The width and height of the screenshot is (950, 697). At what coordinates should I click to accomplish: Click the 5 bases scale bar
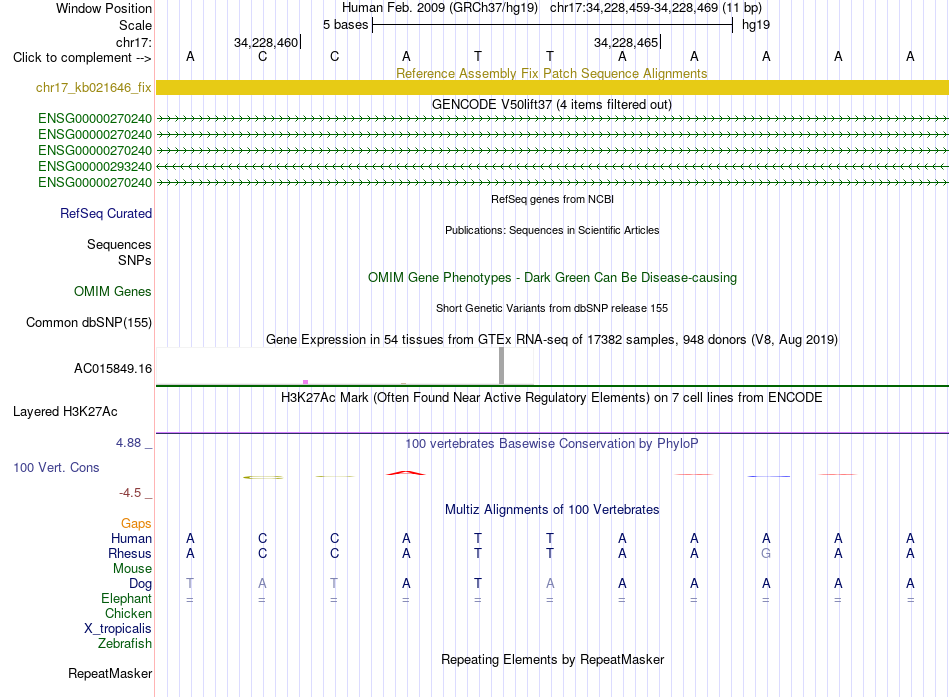[x=553, y=25]
